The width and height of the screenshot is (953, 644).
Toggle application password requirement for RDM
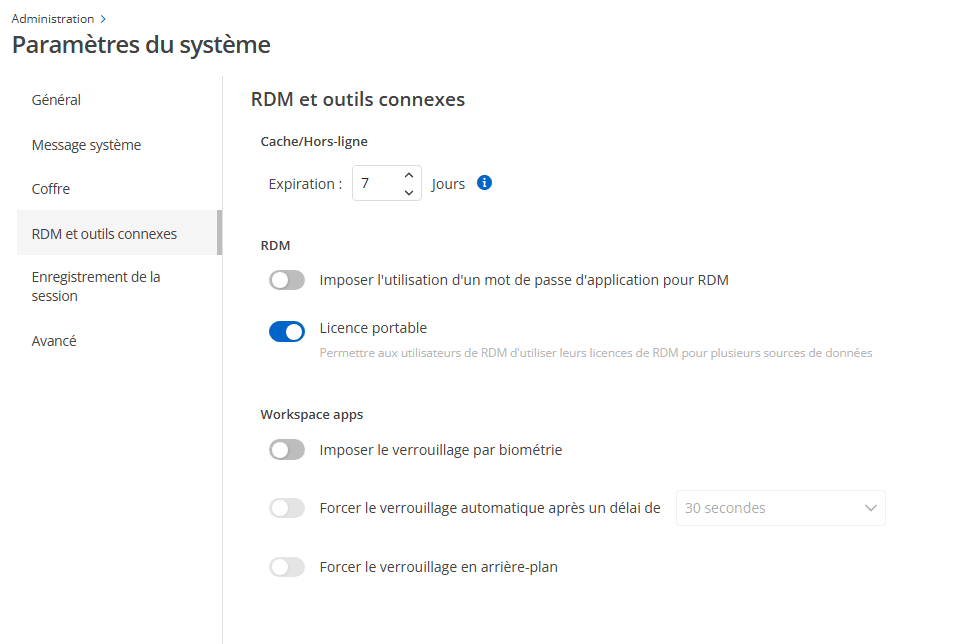click(287, 280)
